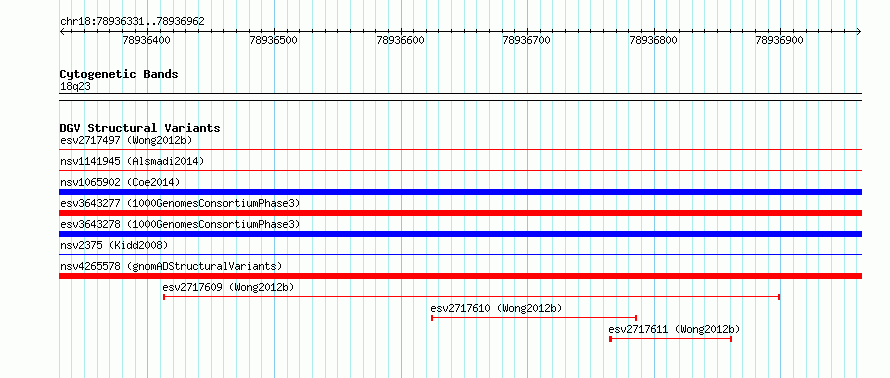Click the Cytogenetic Bands track heading

pyautogui.click(x=119, y=74)
